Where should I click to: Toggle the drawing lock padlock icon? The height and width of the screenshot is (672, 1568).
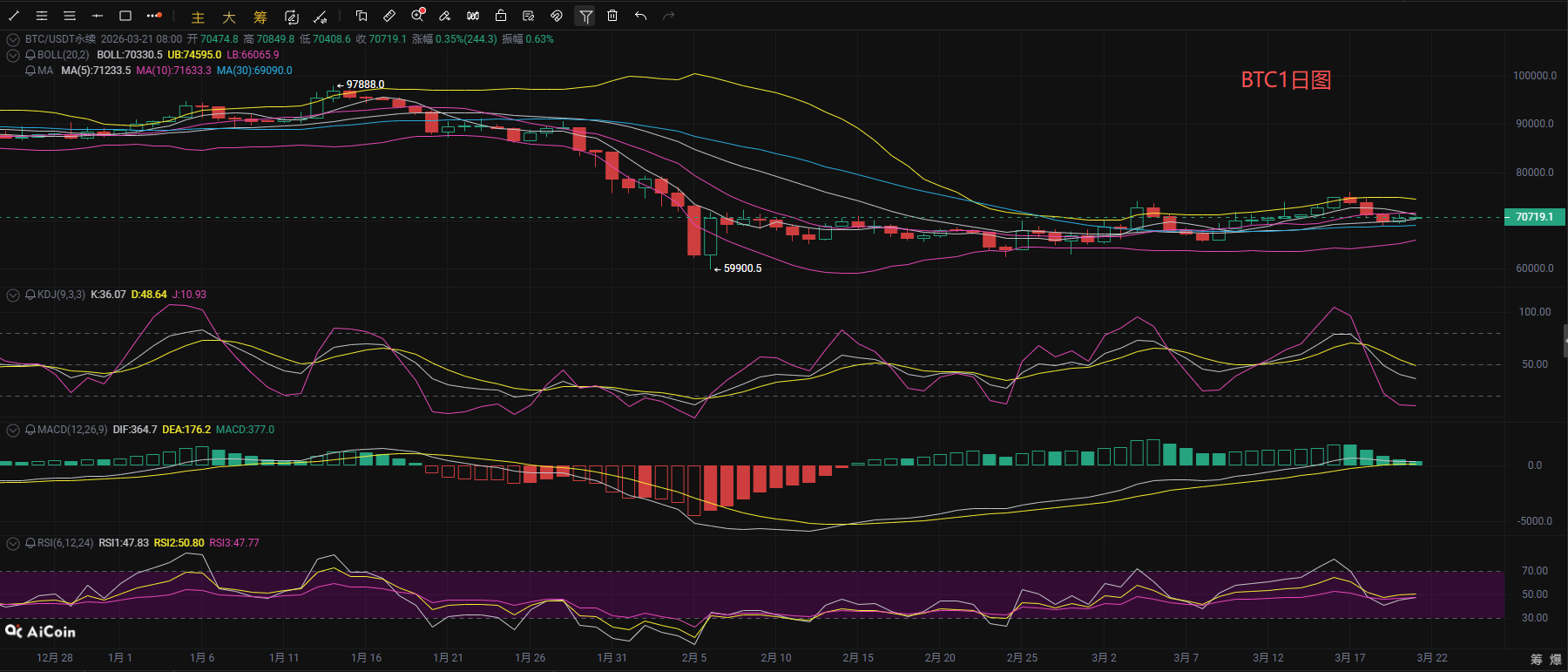(x=501, y=16)
